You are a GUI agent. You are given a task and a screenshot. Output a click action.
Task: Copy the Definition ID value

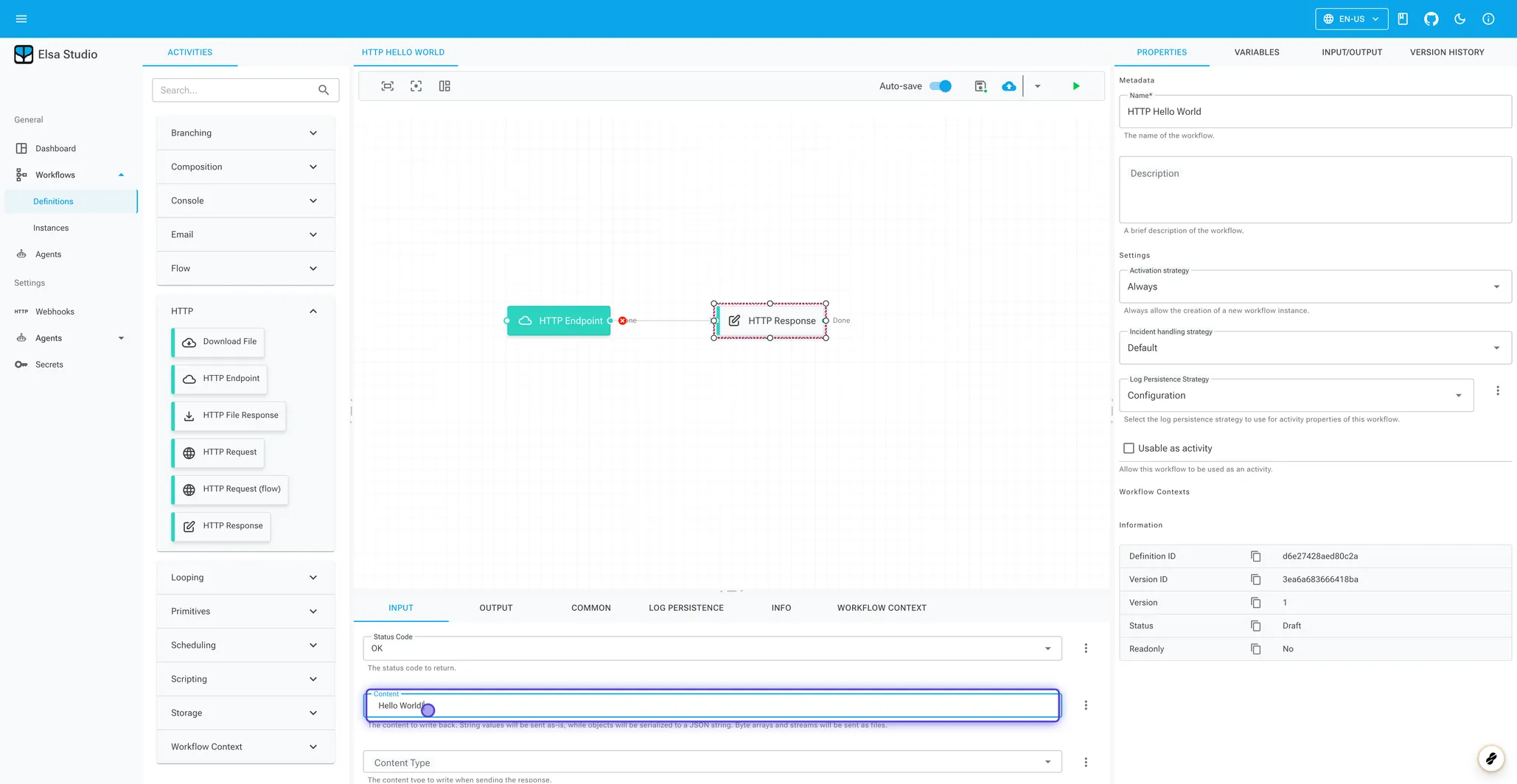pos(1255,556)
